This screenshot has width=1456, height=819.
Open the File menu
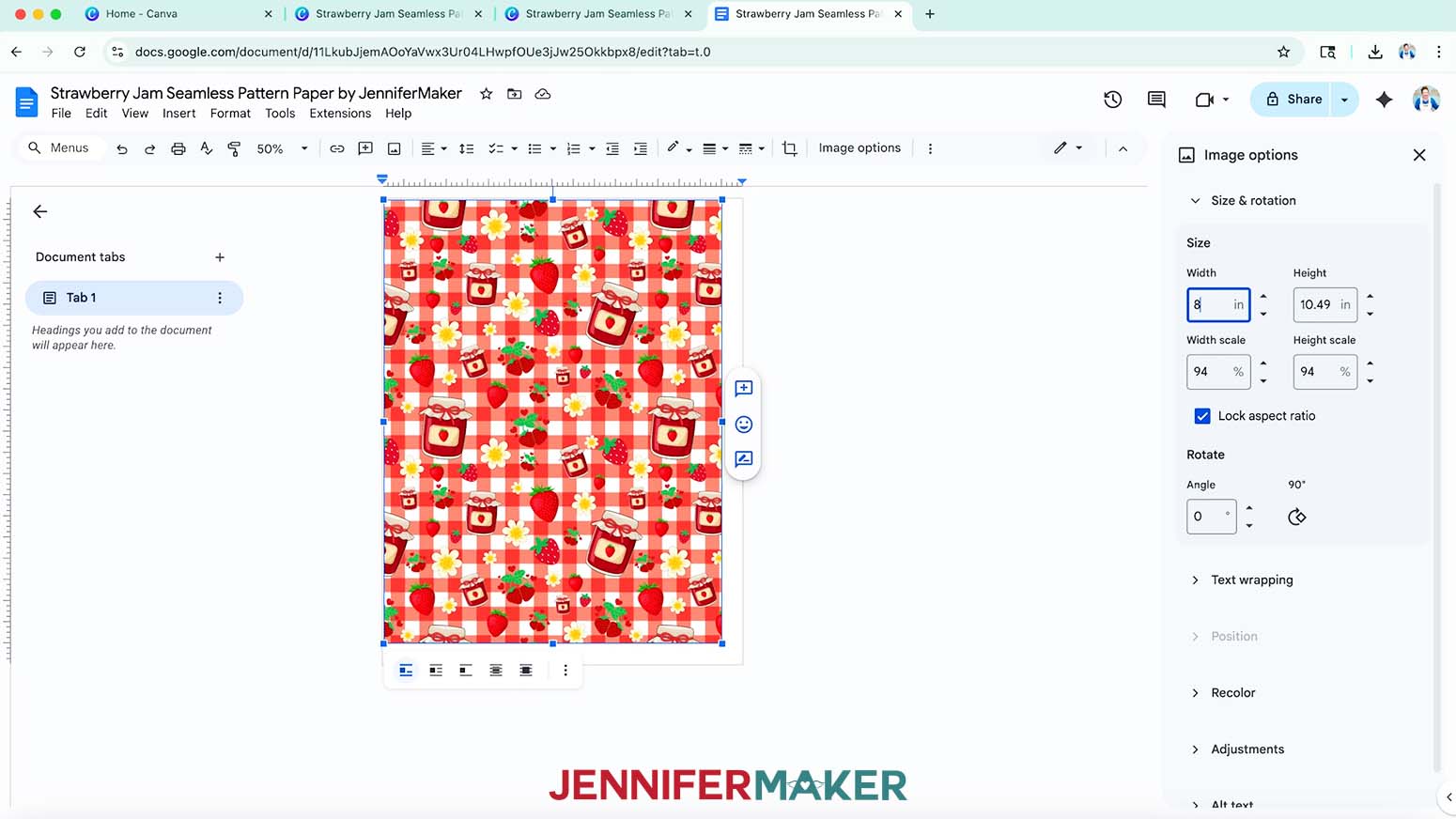point(61,114)
